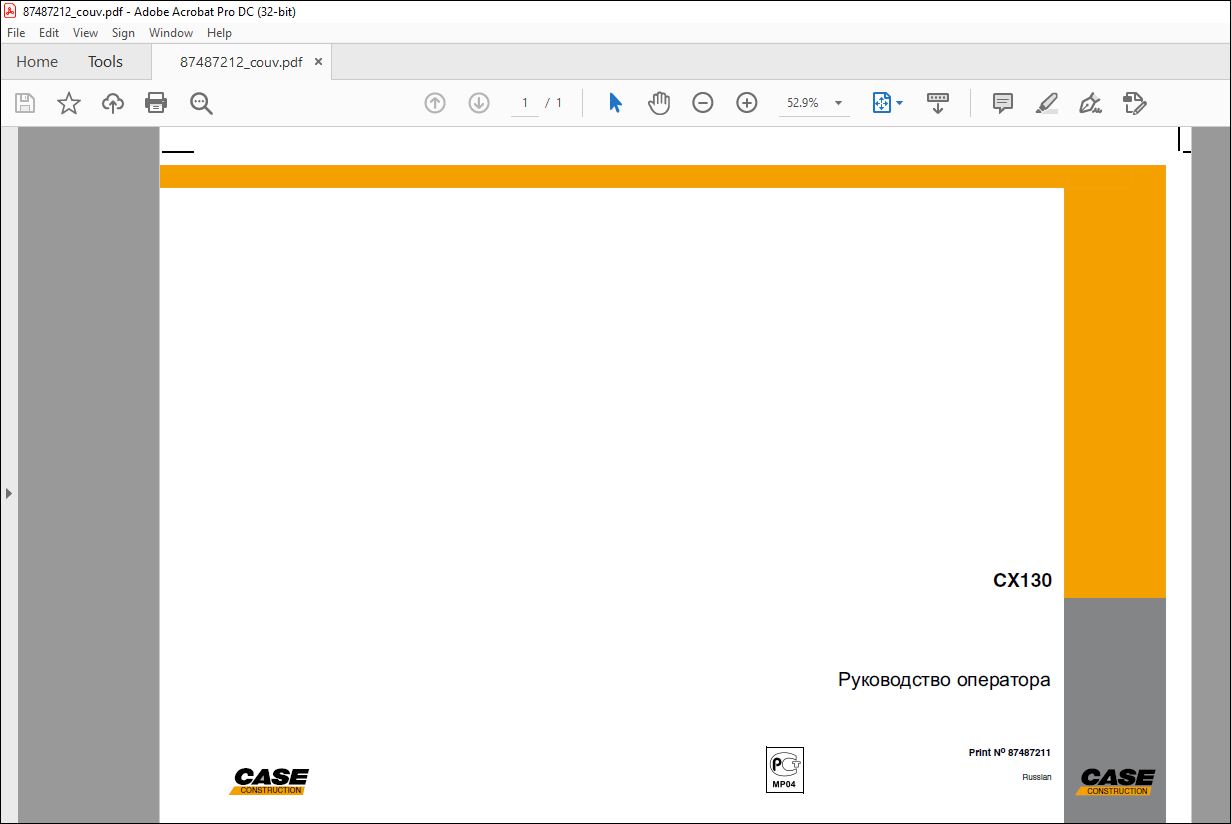Image resolution: width=1231 pixels, height=824 pixels.
Task: Click the right CASE Construction logo
Action: pyautogui.click(x=1115, y=781)
